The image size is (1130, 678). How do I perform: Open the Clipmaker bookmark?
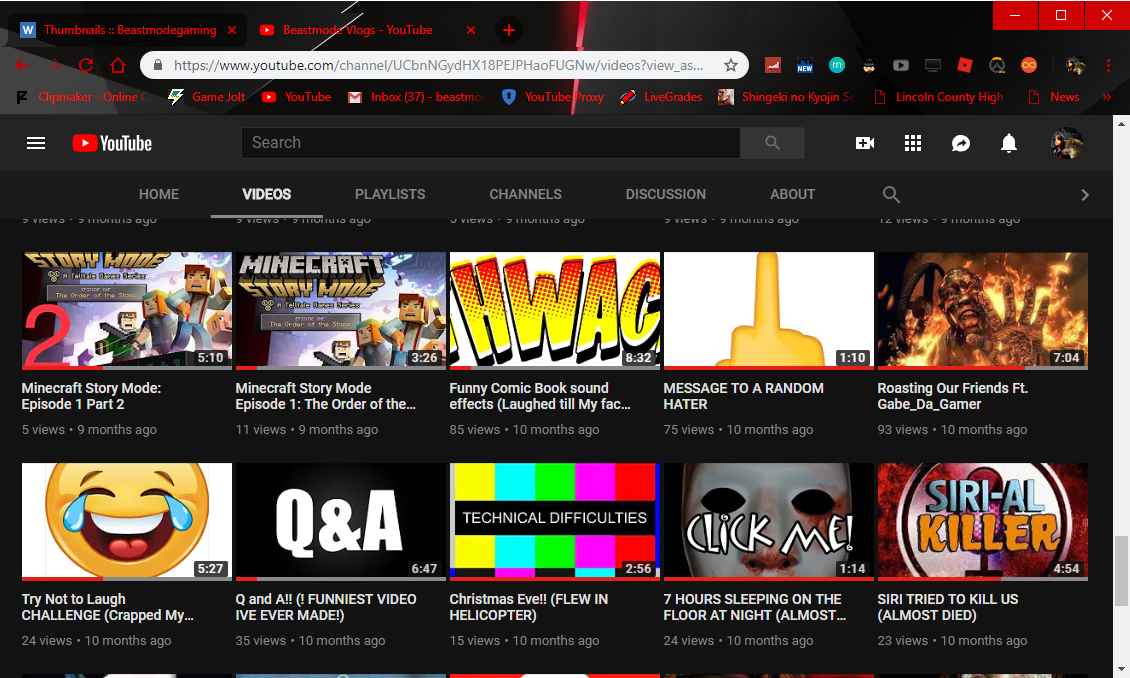click(x=83, y=97)
